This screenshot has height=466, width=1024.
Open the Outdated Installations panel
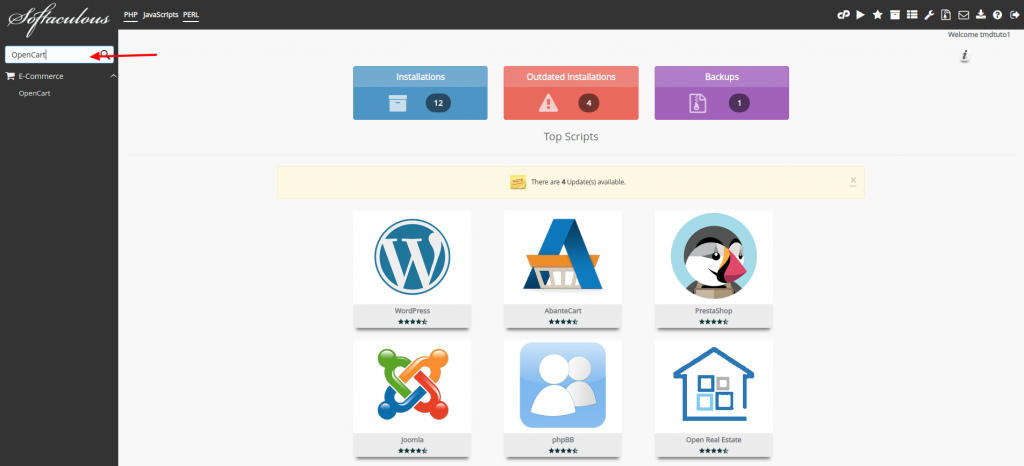coord(570,93)
